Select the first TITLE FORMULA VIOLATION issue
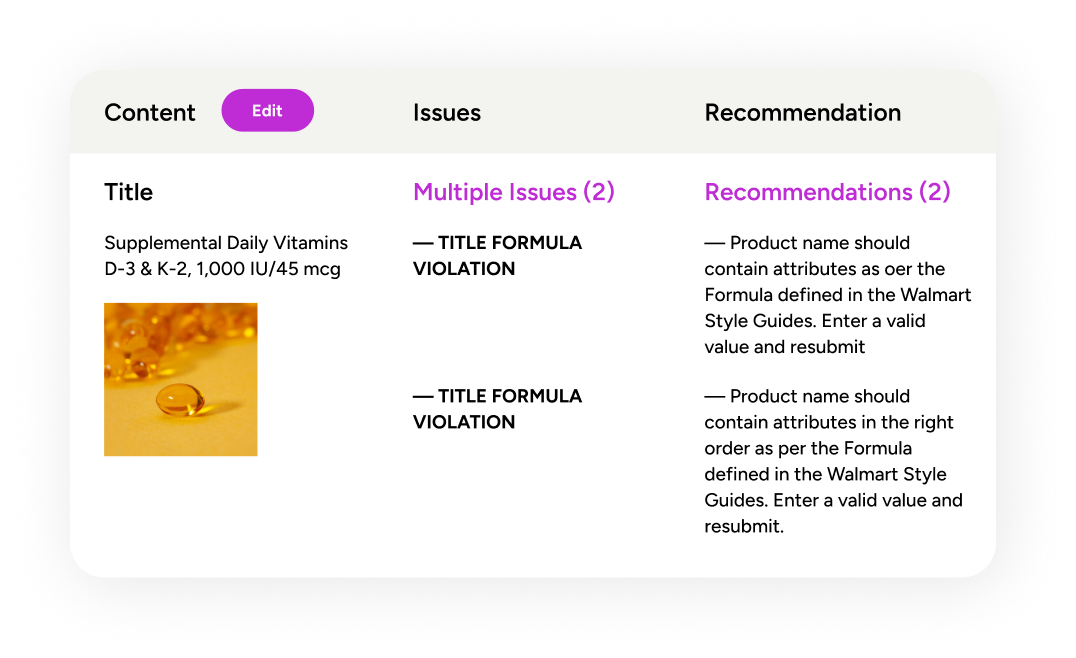This screenshot has height=658, width=1076. pos(498,256)
